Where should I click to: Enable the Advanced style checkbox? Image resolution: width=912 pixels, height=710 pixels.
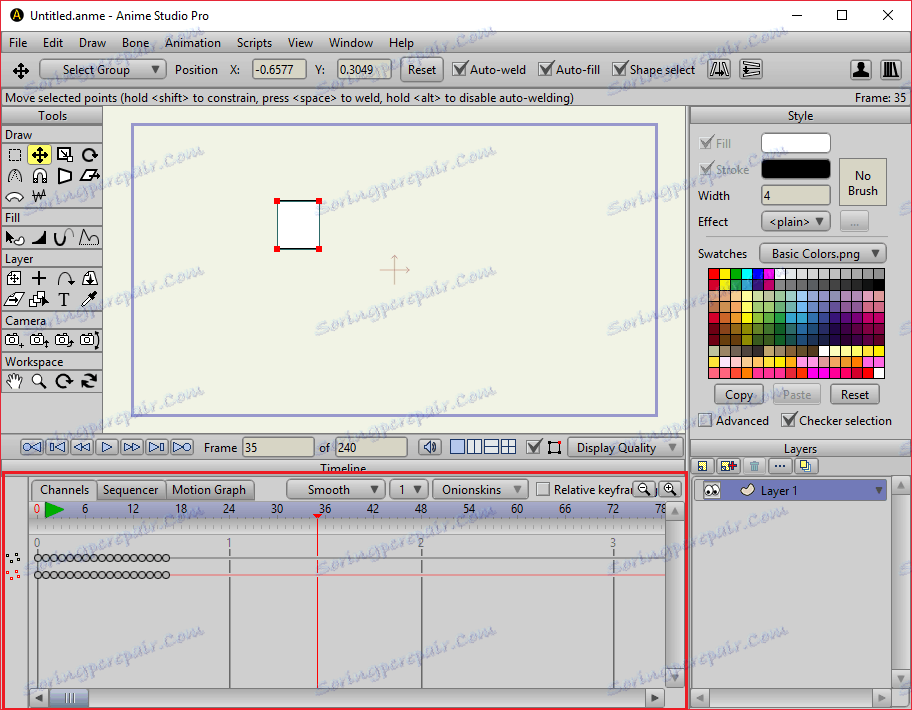pyautogui.click(x=706, y=420)
